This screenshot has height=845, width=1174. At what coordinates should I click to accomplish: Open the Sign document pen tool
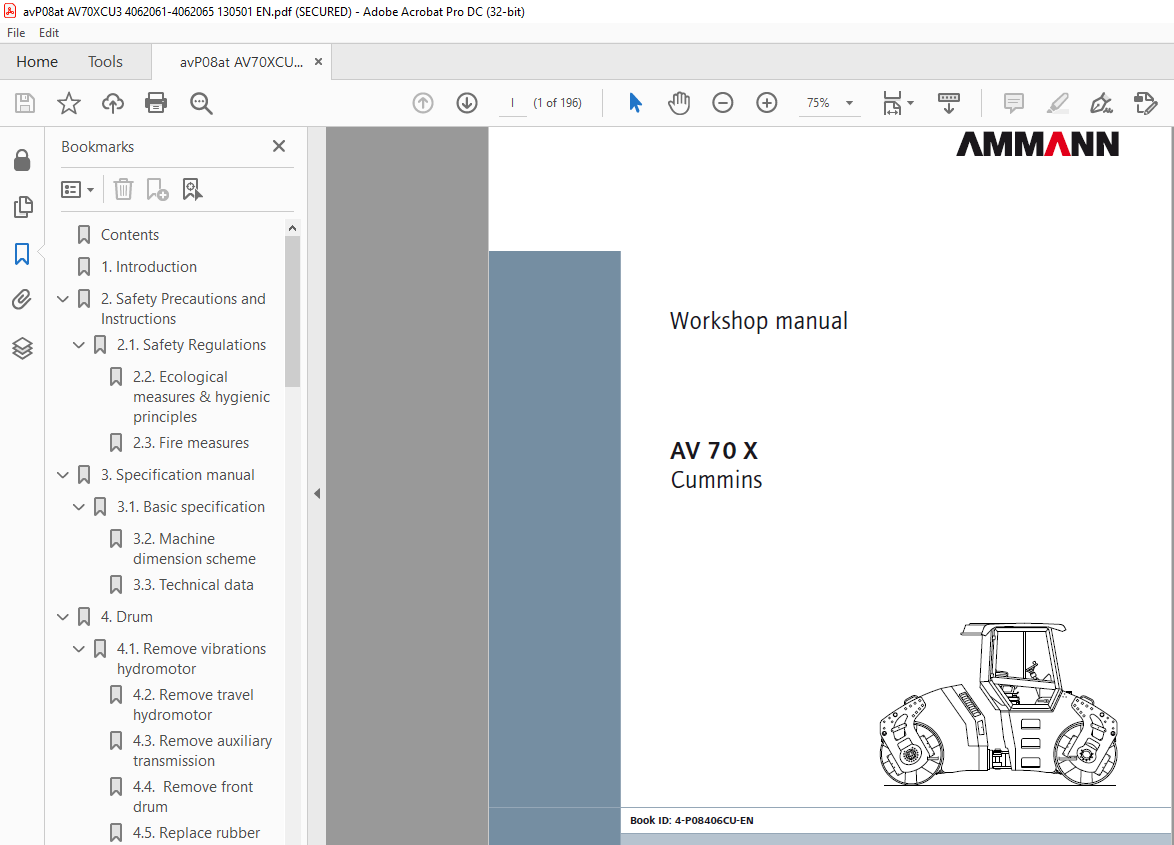pyautogui.click(x=1101, y=103)
